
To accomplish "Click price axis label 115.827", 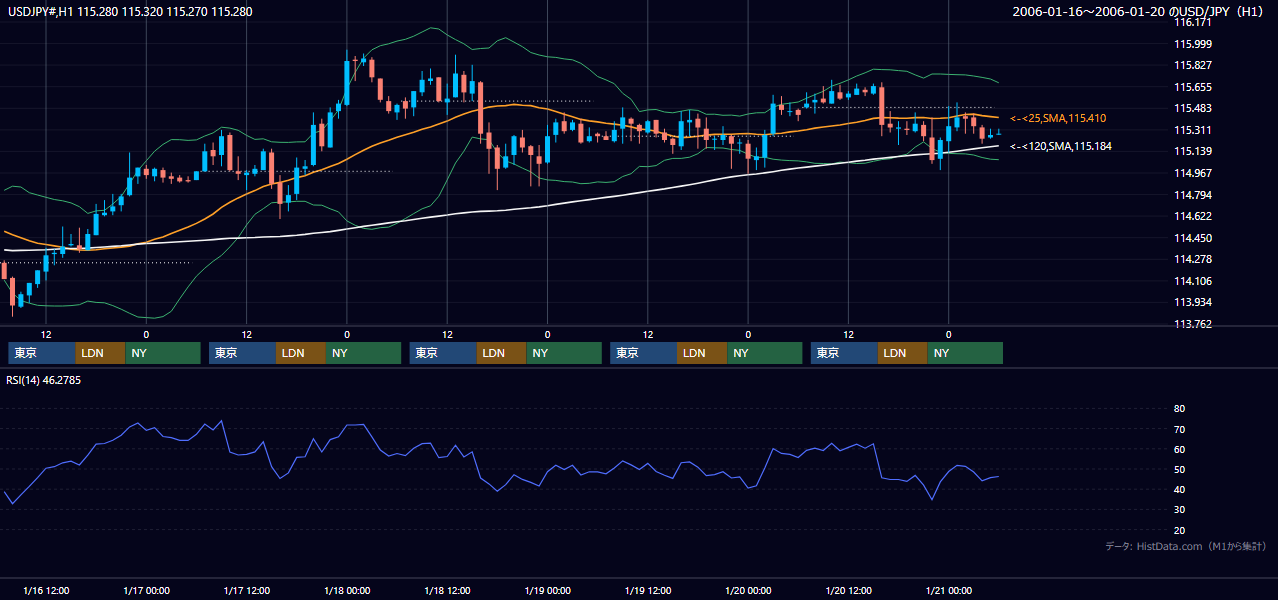I will 1192,65.
